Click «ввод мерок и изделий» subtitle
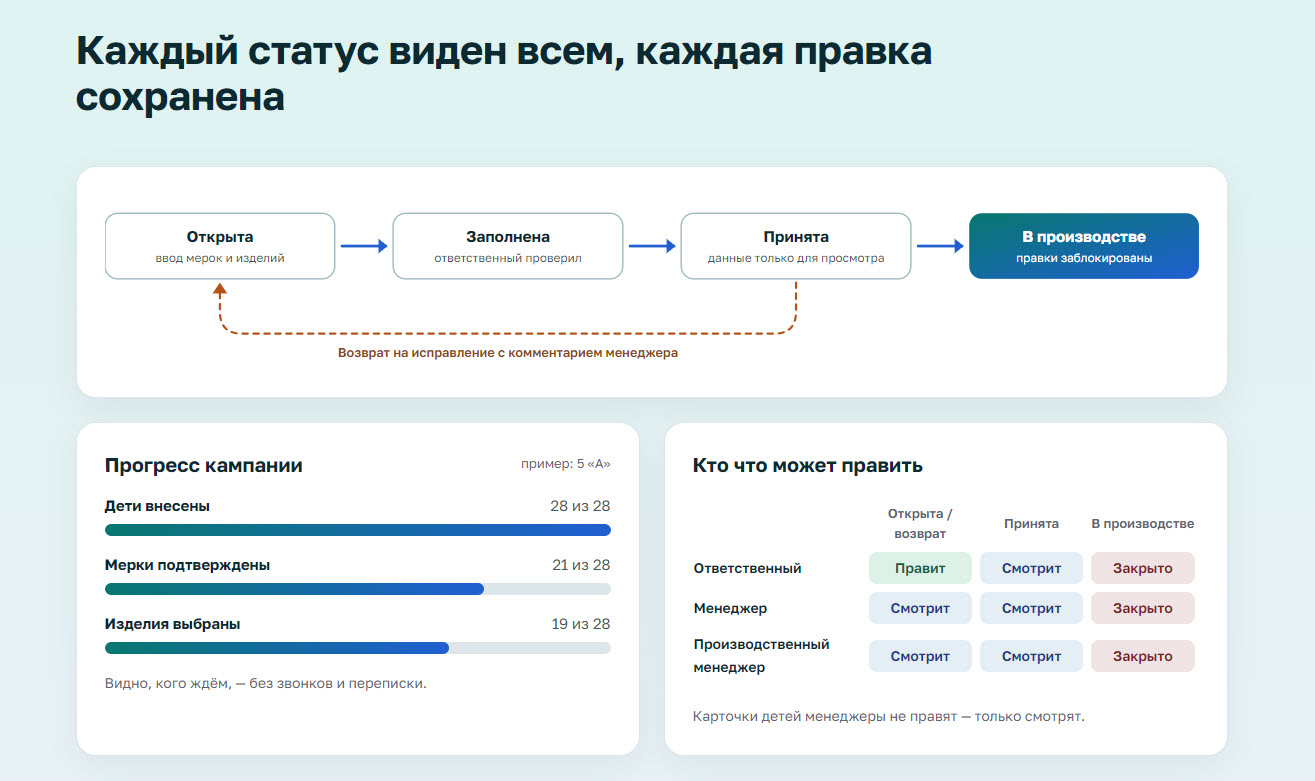Screen dimensions: 1315x781 (x=220, y=258)
